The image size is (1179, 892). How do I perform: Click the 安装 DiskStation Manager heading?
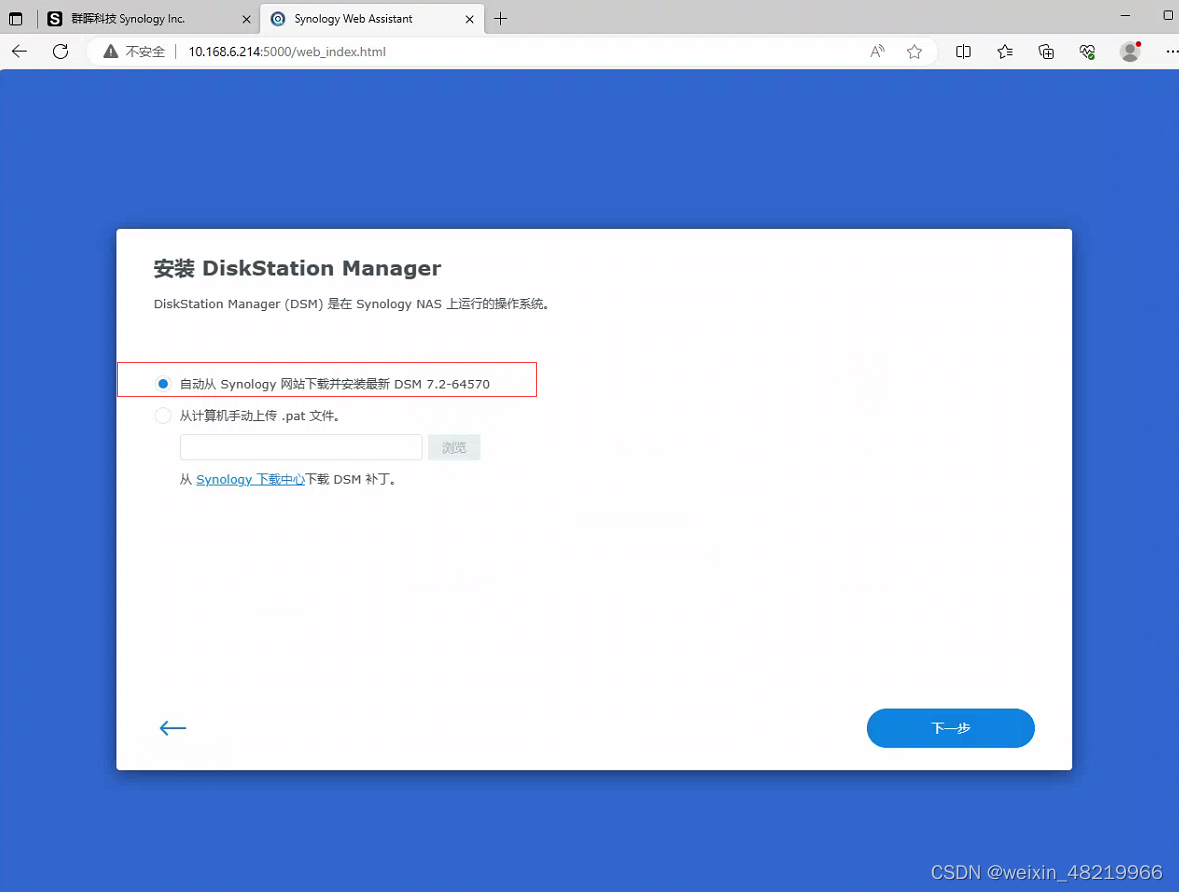pyautogui.click(x=297, y=269)
